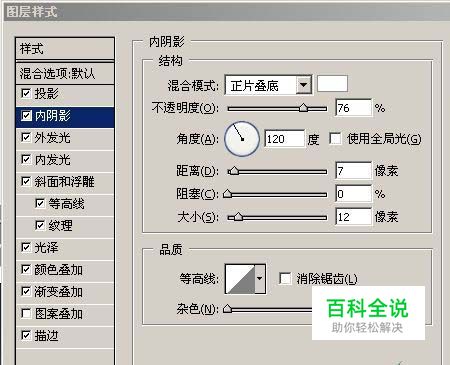Toggle the 渐变叠加 checkbox

tap(26, 291)
